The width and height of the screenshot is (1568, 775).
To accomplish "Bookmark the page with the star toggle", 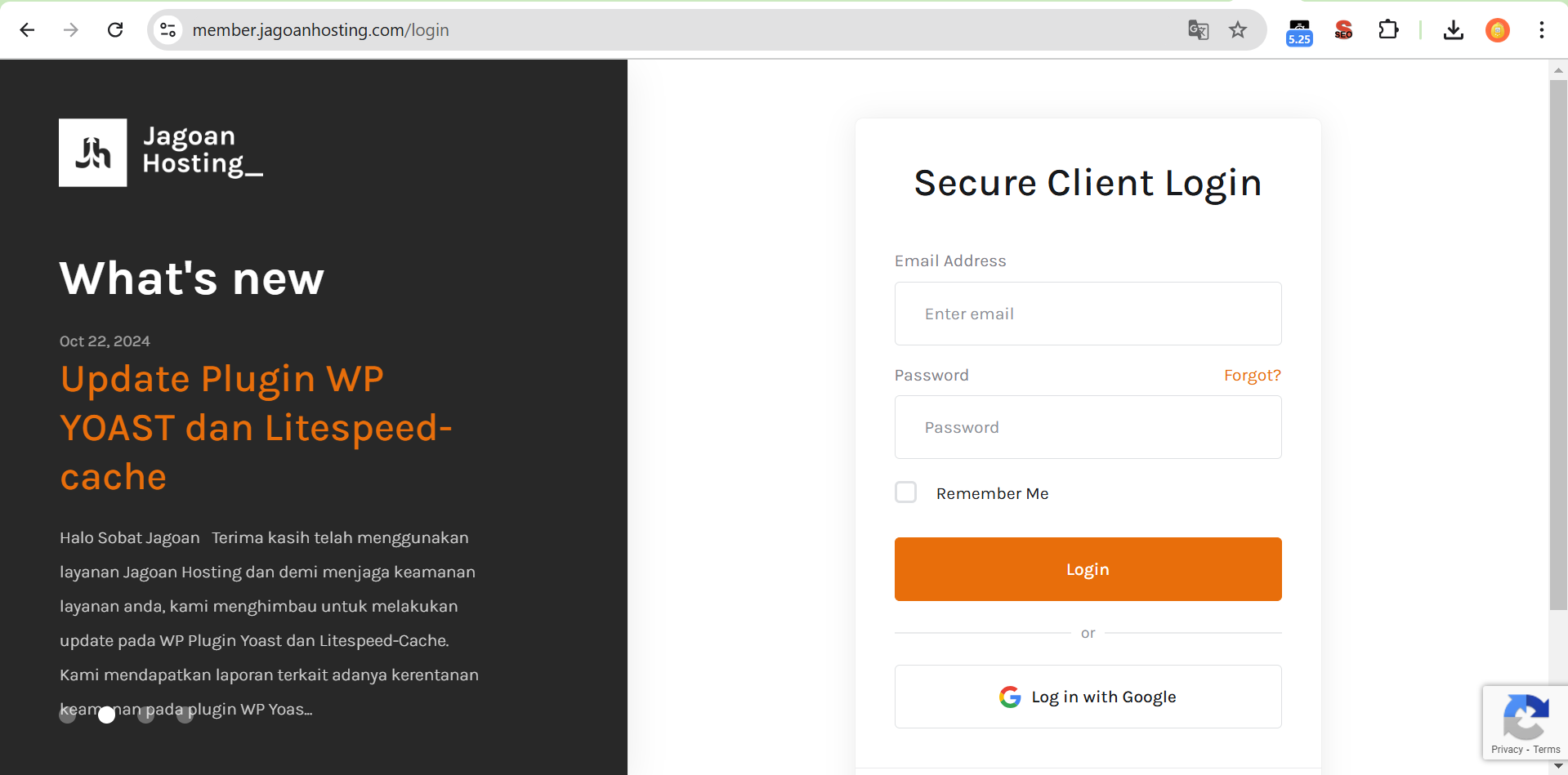I will point(1238,29).
